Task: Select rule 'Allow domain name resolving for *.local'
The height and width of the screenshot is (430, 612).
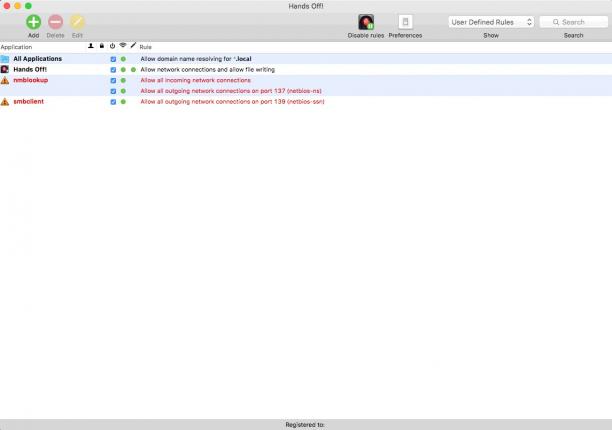Action: point(196,59)
